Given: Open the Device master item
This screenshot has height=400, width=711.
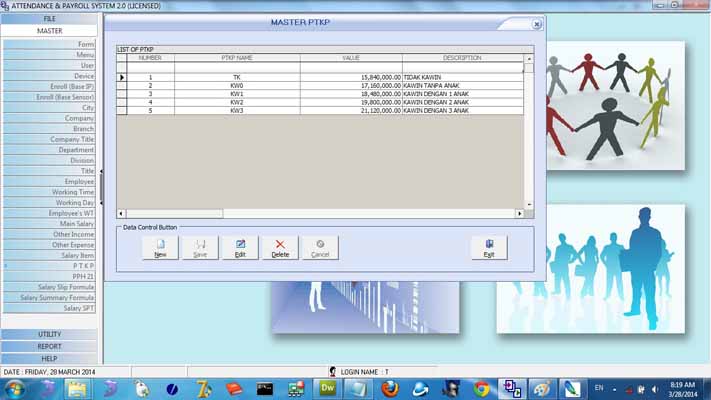Looking at the screenshot, I should (49, 76).
